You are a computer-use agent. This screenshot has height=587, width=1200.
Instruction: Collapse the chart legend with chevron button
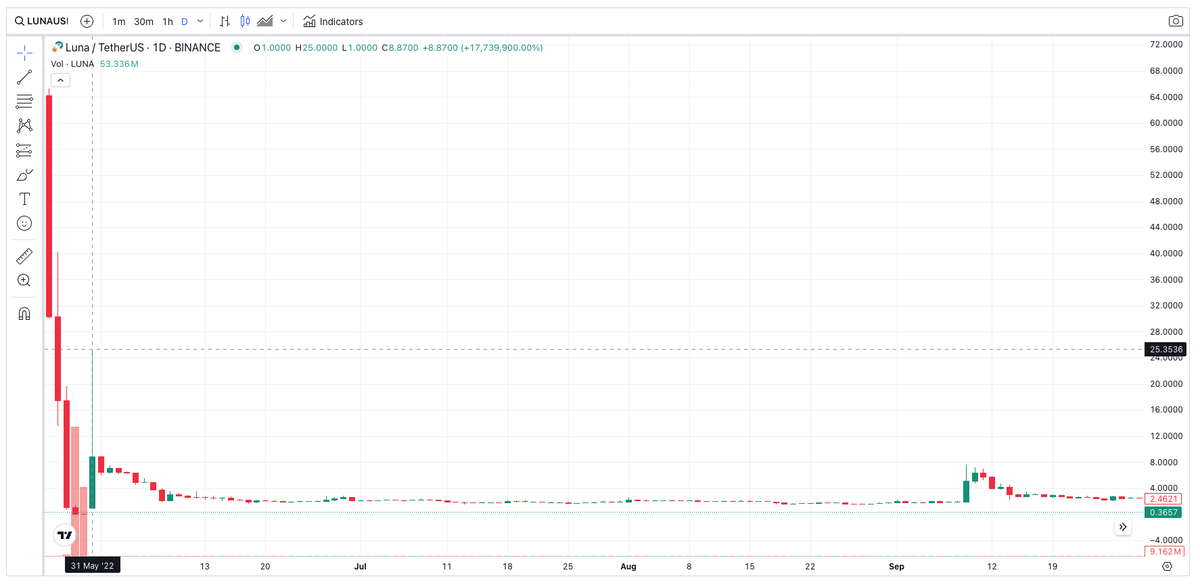coord(60,80)
